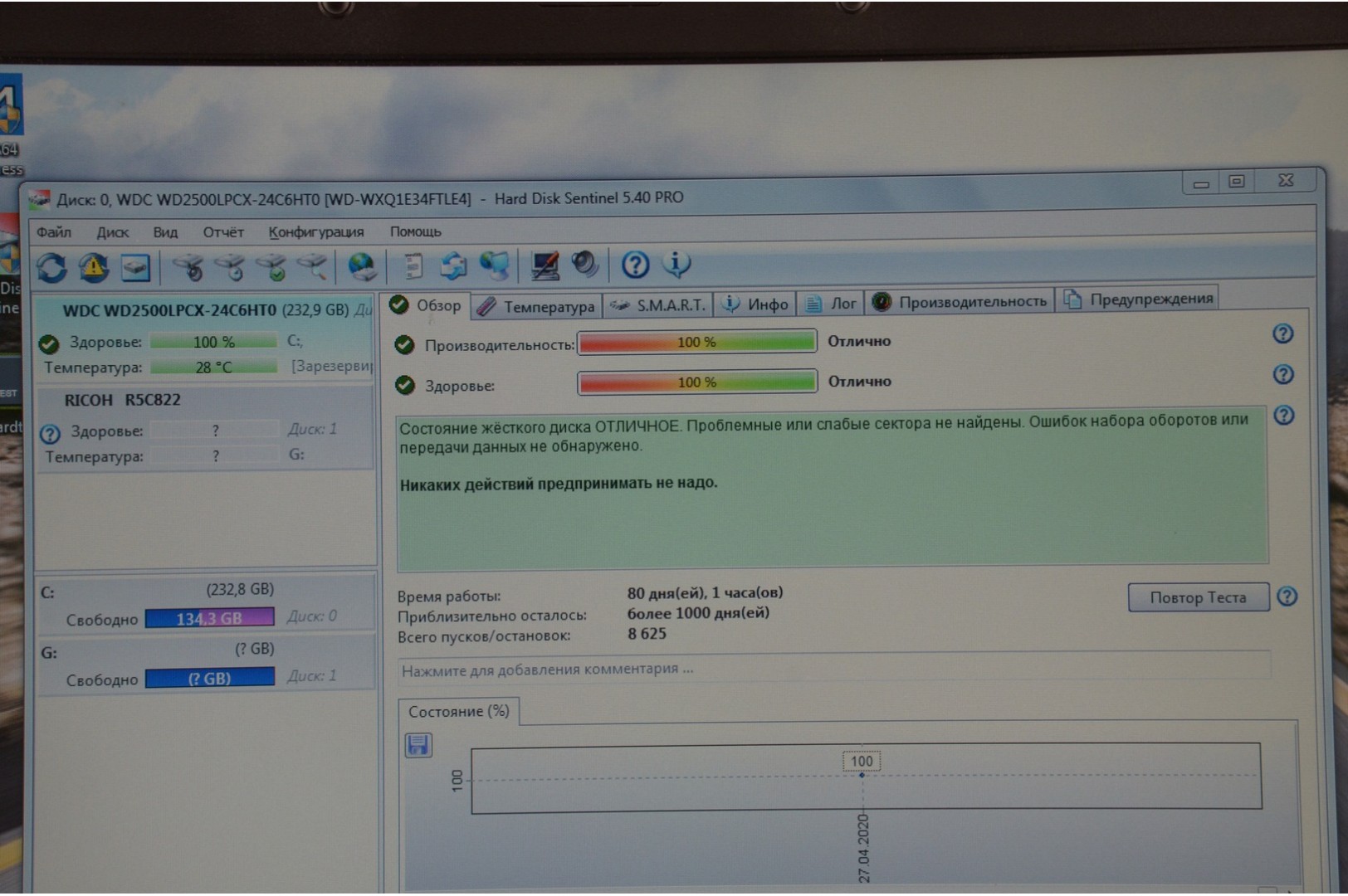This screenshot has height=896, width=1348.
Task: Click help icon beside Повтор Теста button
Action: [x=1287, y=597]
